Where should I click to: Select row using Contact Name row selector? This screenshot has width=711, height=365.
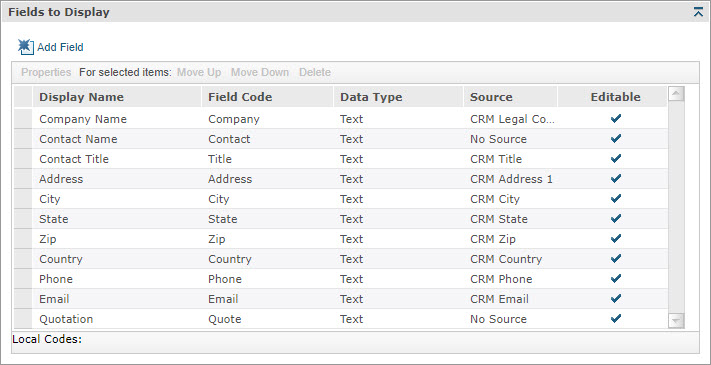point(23,139)
